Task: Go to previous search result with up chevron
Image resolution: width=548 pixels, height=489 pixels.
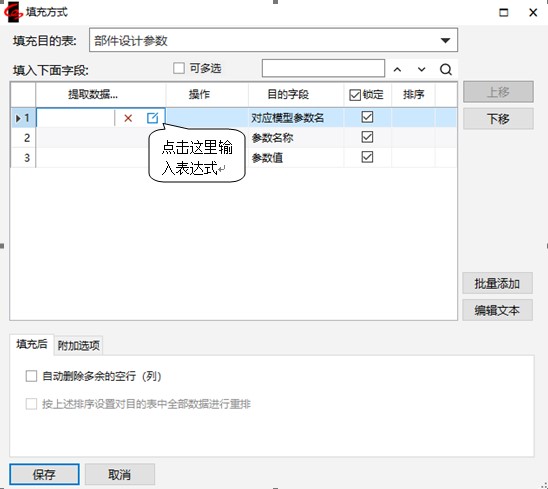Action: pos(397,69)
